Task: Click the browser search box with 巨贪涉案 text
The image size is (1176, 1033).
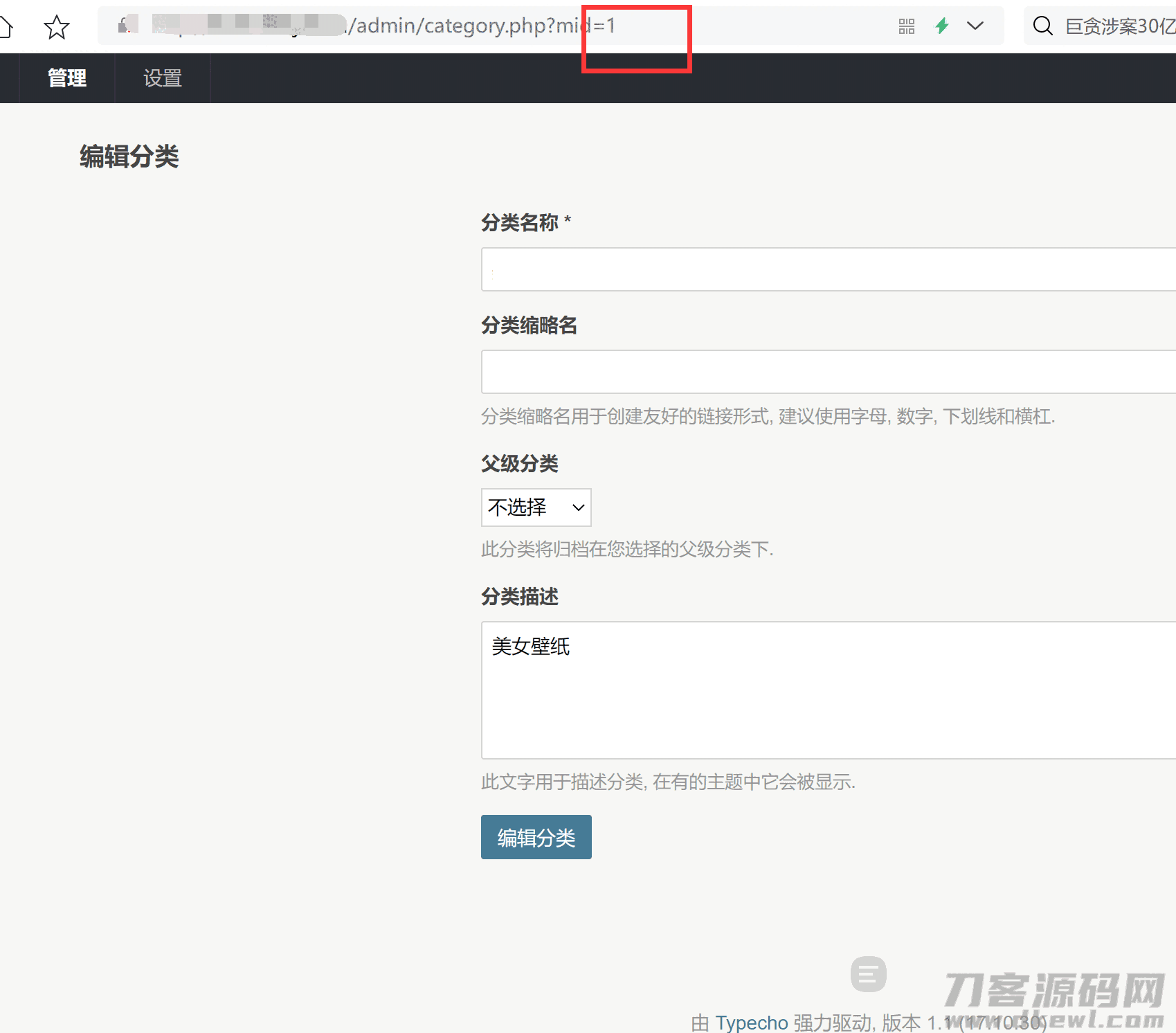Action: (1119, 26)
